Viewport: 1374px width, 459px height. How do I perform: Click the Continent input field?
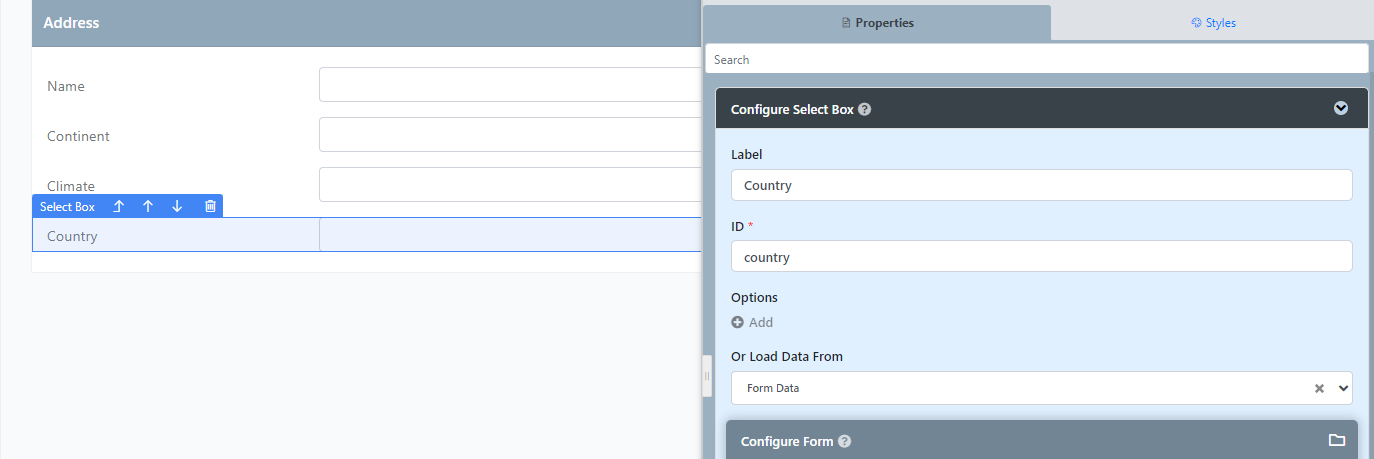[510, 135]
